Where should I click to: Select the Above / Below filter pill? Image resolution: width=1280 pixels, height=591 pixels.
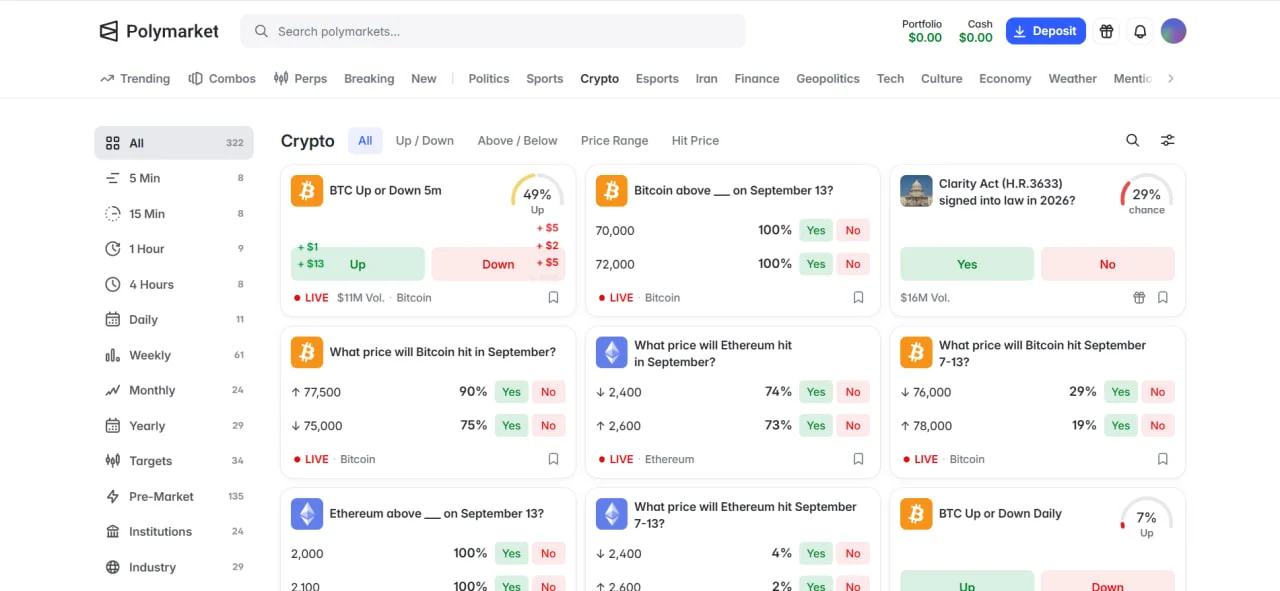tap(518, 140)
